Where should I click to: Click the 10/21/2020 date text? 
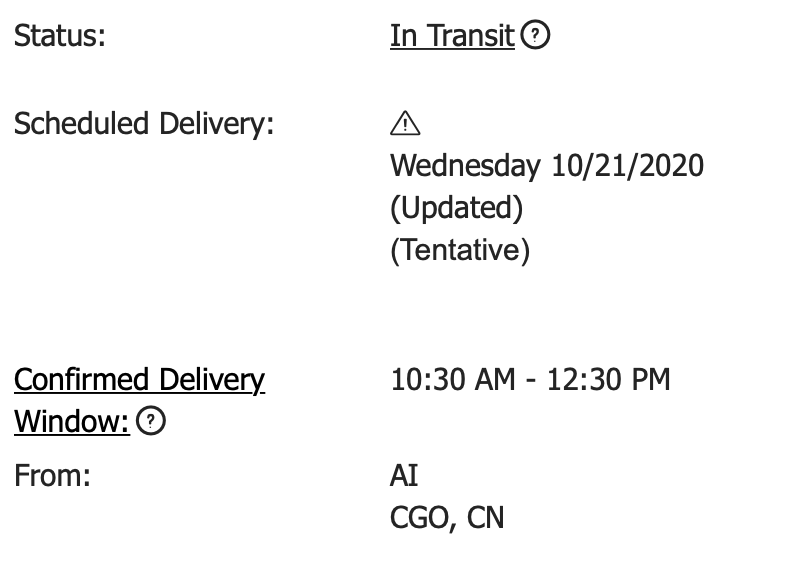click(x=627, y=166)
